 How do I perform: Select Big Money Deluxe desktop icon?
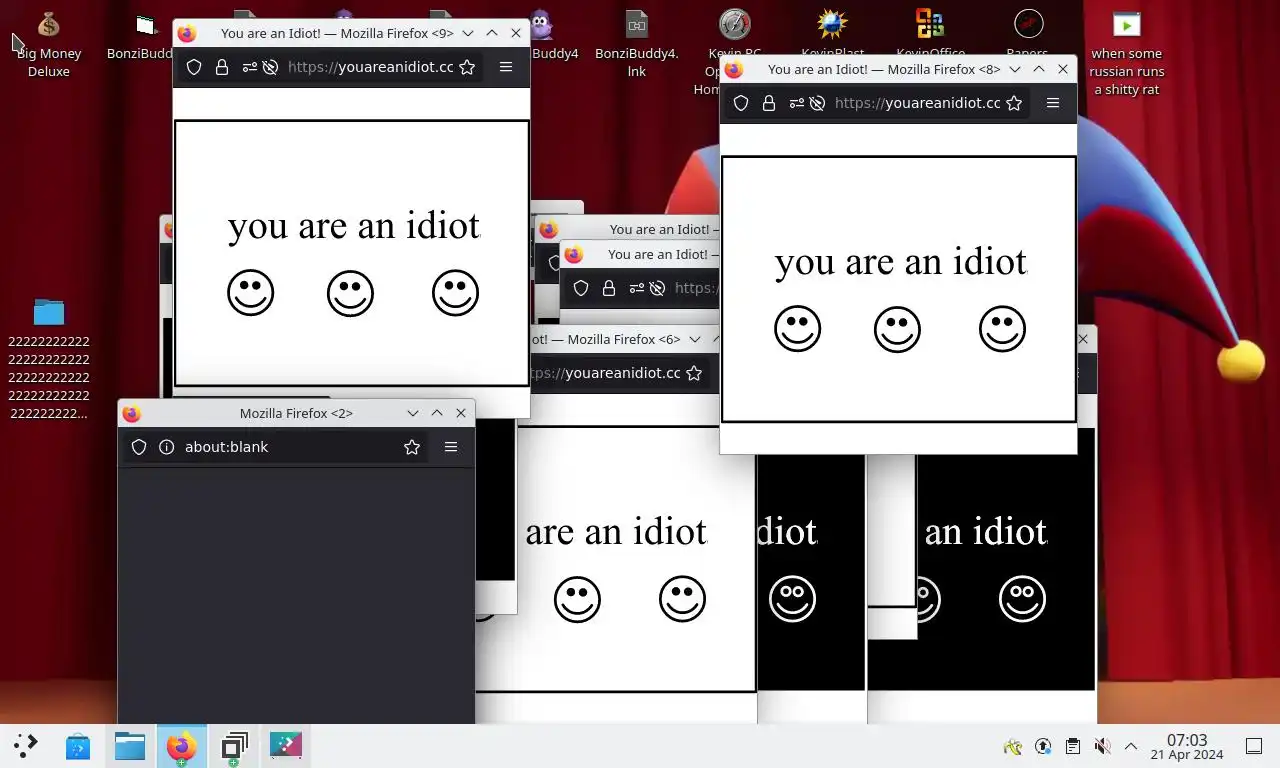(48, 44)
